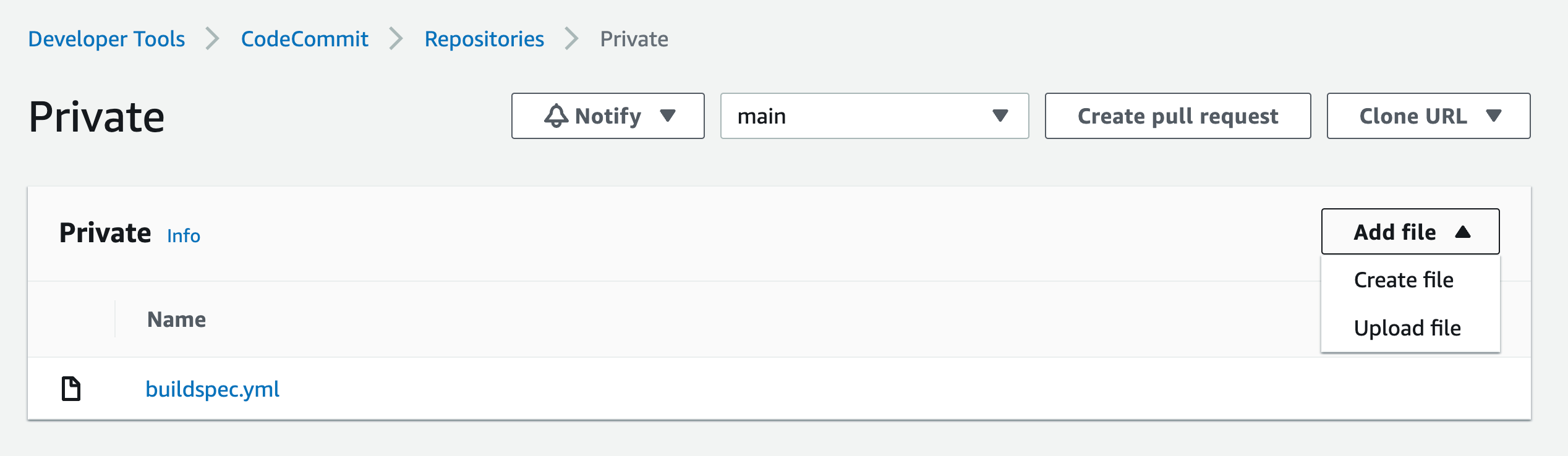Viewport: 1568px width, 456px height.
Task: Select Create file from the menu
Action: 1404,279
